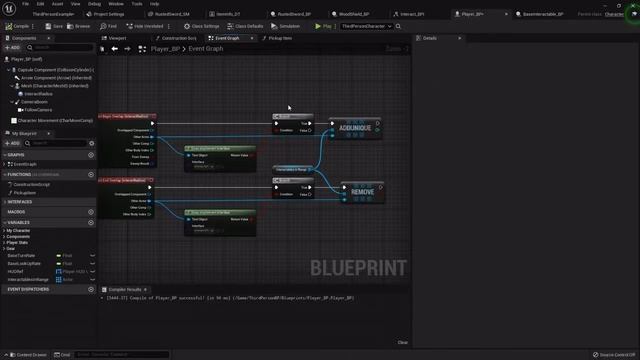This screenshot has width=640, height=360.
Task: Switch to the Viewport tab
Action: coord(114,38)
